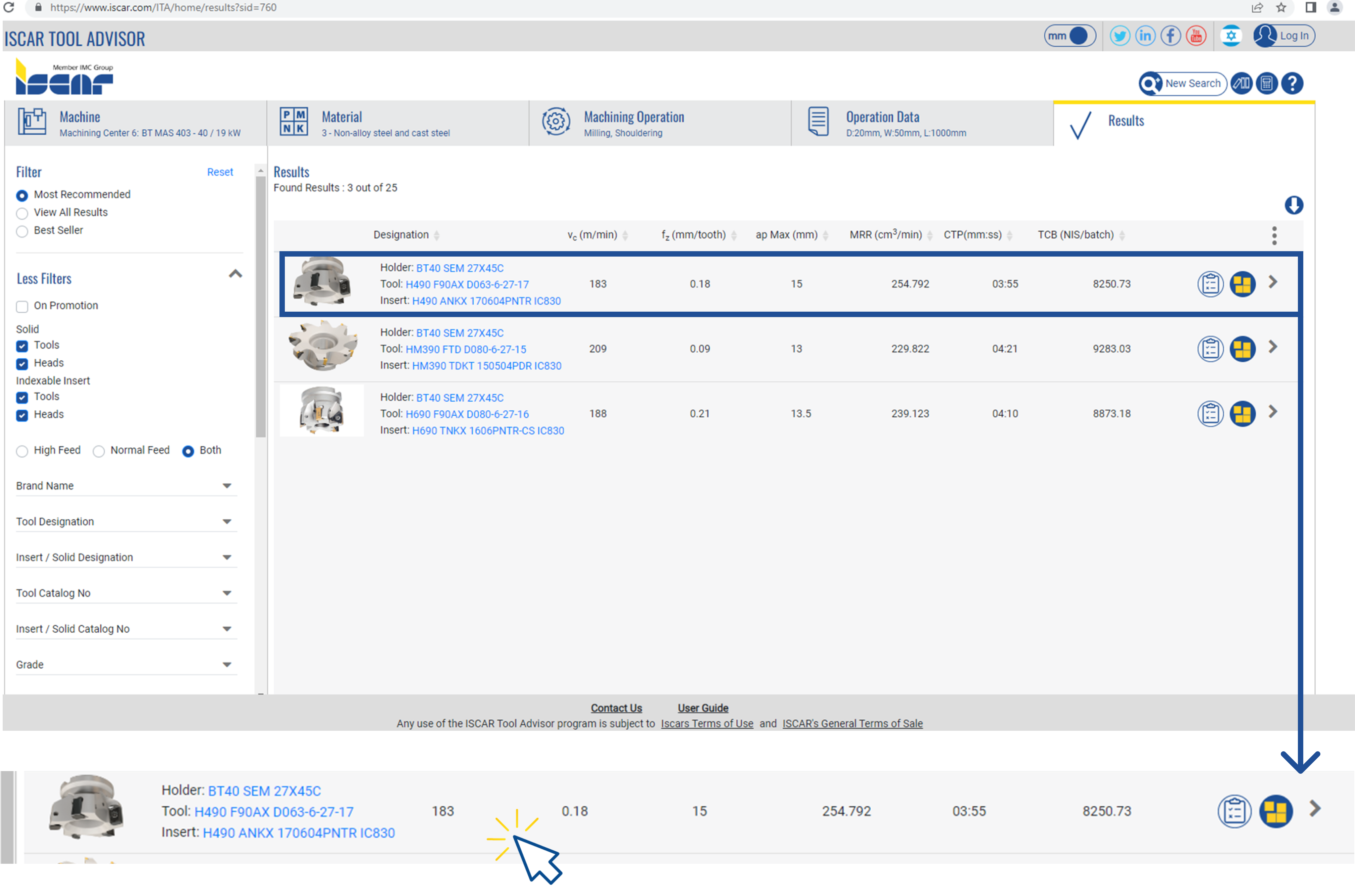Click the open book catalog icon in header

tap(1241, 83)
